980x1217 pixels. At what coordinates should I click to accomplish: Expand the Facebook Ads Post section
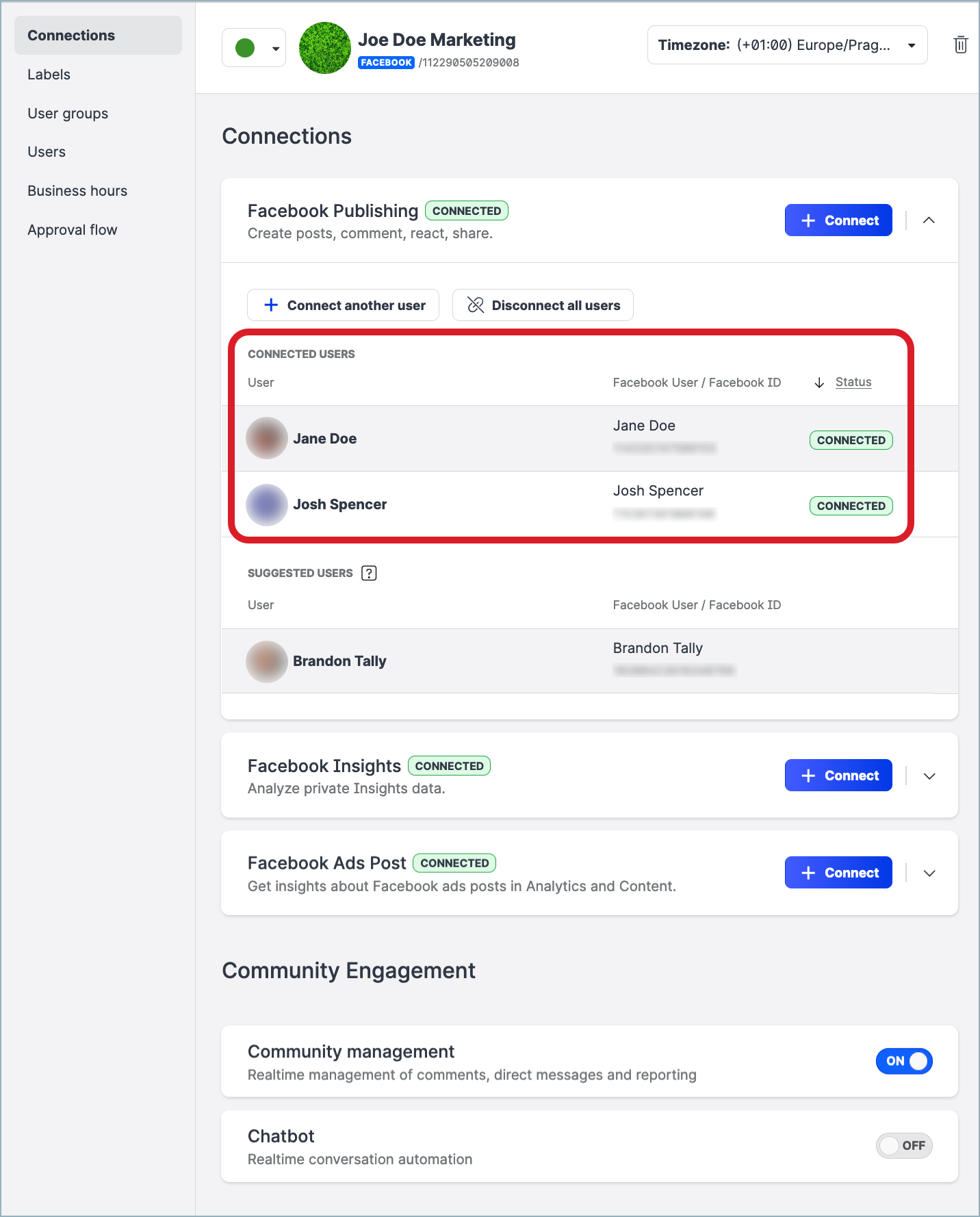pos(929,873)
